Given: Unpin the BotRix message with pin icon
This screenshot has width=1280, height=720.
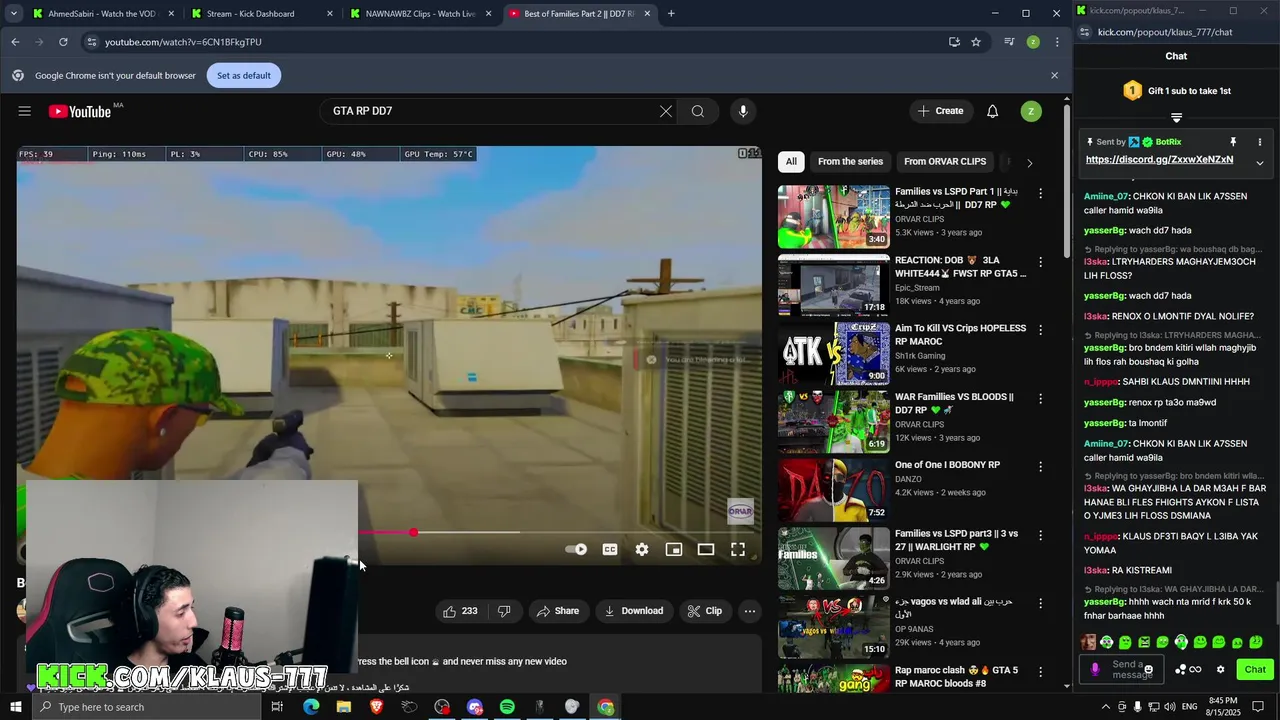Looking at the screenshot, I should pyautogui.click(x=1233, y=142).
